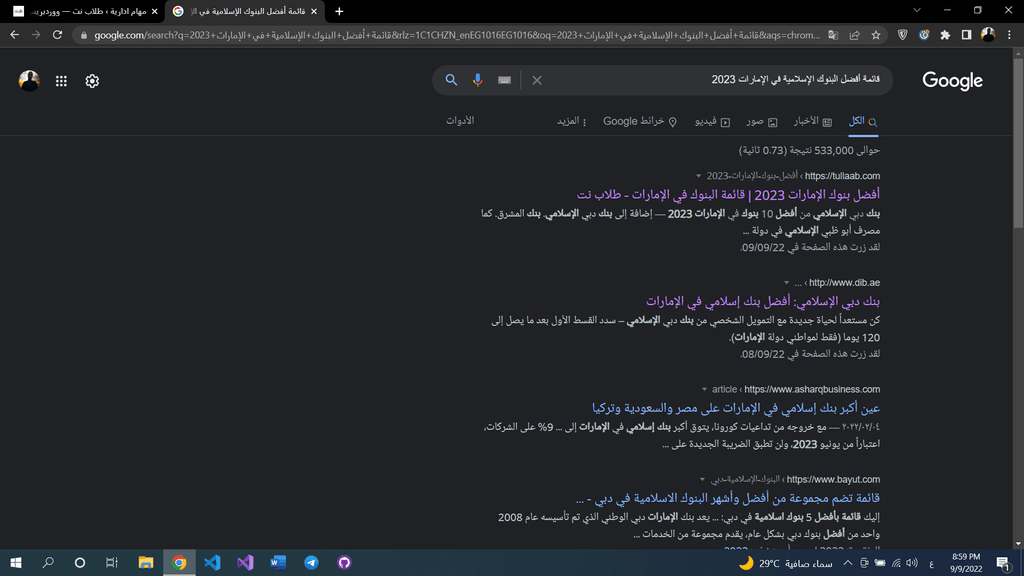The width and height of the screenshot is (1024, 576).
Task: Click the Google search magnifier icon
Action: [x=451, y=80]
